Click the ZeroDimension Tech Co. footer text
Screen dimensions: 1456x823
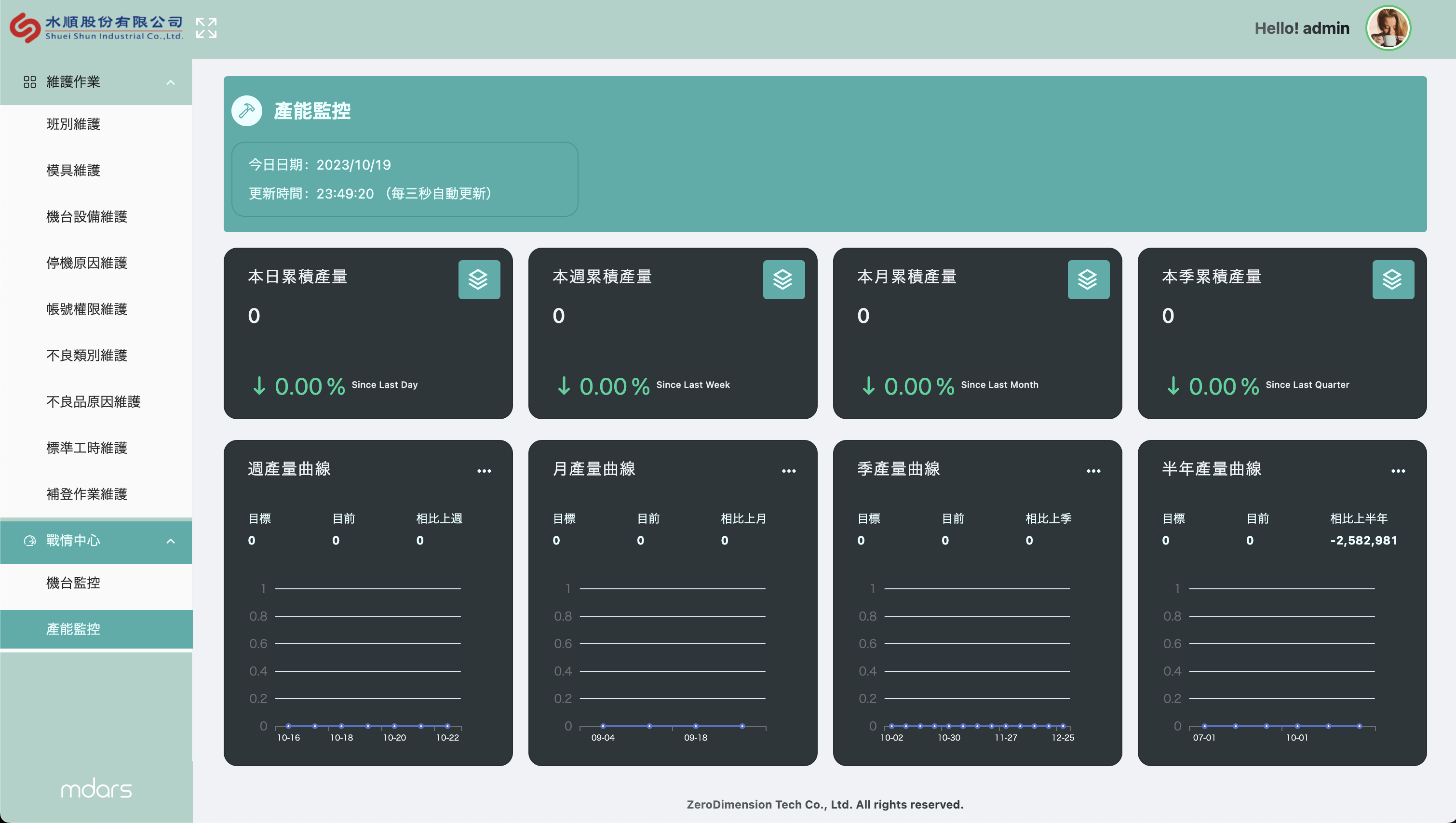825,804
